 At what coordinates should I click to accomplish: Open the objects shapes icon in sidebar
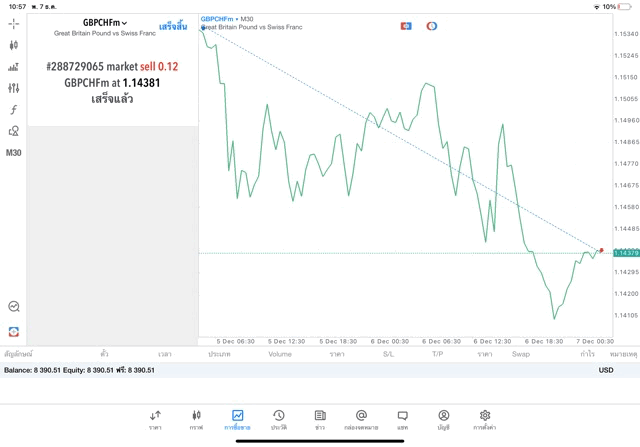(x=13, y=131)
